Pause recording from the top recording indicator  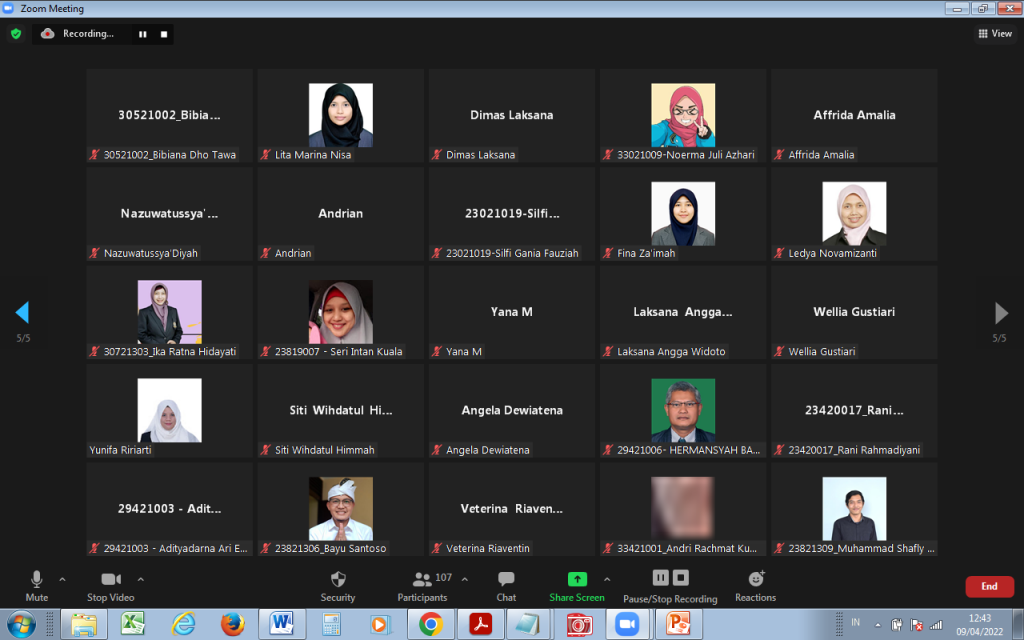tap(143, 34)
